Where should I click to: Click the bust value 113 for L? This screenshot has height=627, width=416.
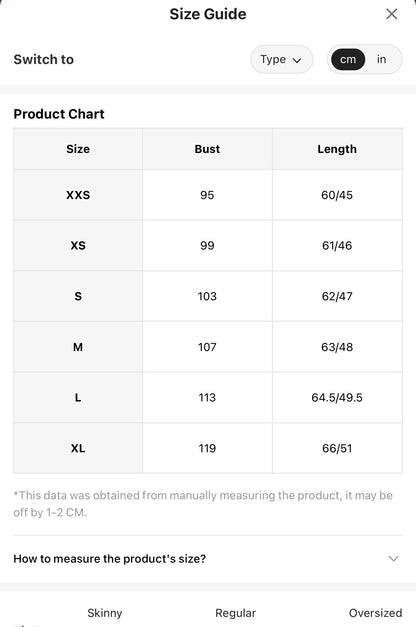pyautogui.click(x=207, y=397)
